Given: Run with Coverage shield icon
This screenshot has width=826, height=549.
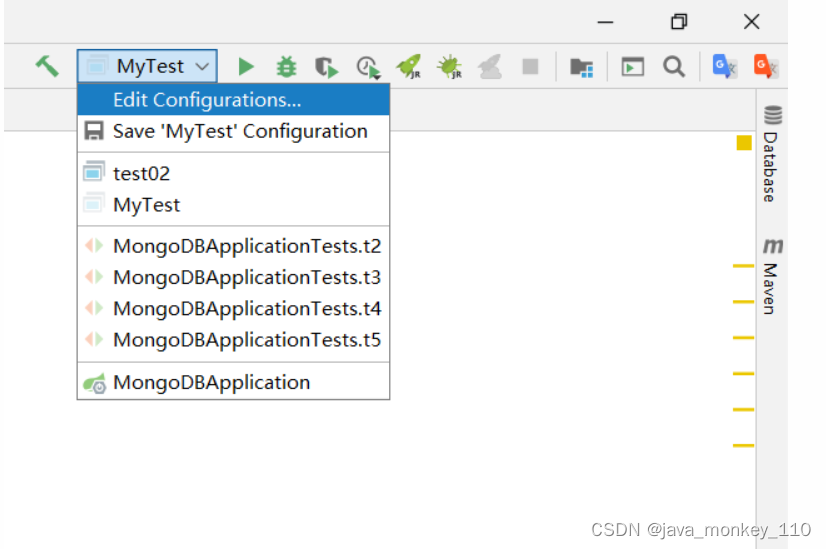Looking at the screenshot, I should (x=327, y=67).
